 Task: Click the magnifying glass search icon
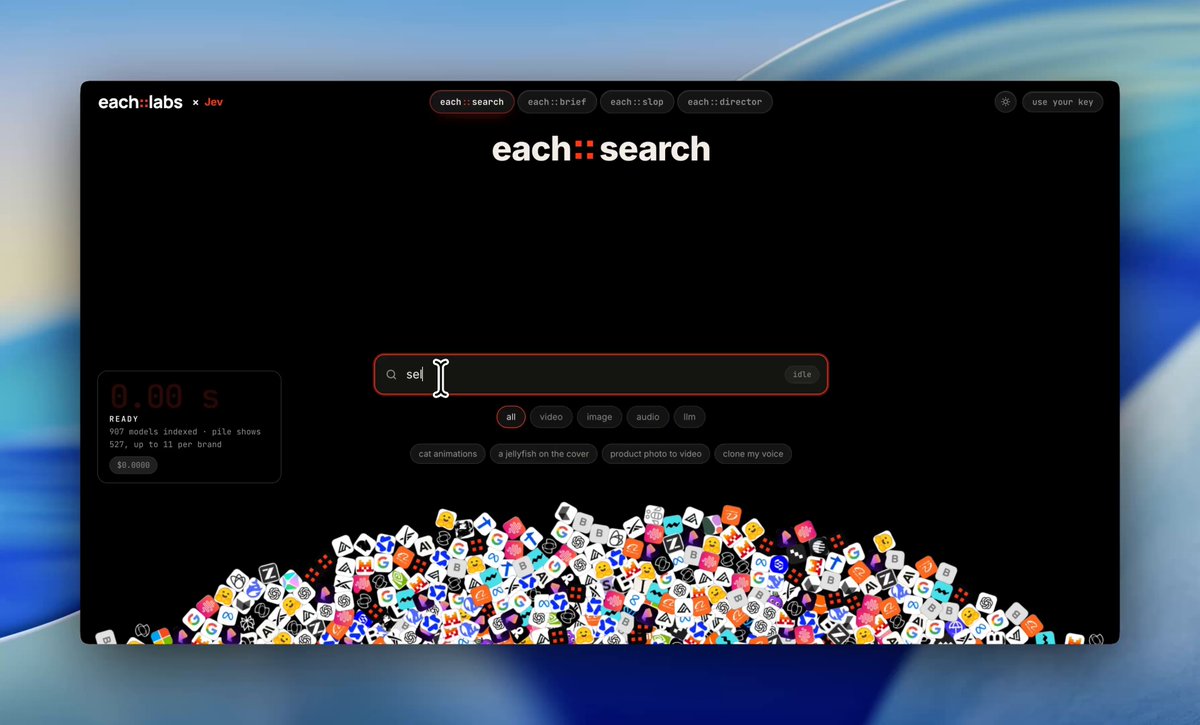[391, 375]
